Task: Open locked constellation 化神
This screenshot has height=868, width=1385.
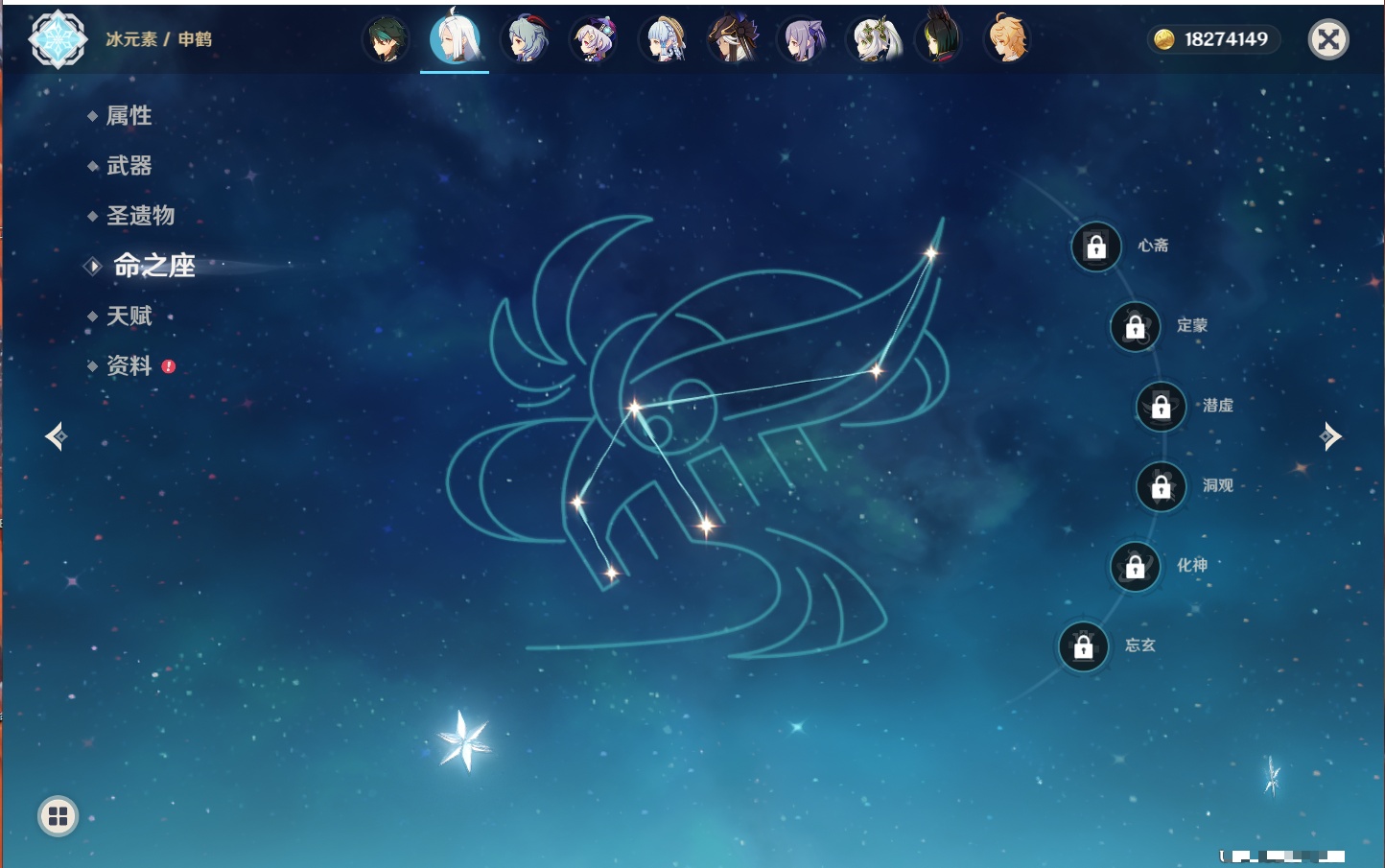Action: click(1136, 567)
